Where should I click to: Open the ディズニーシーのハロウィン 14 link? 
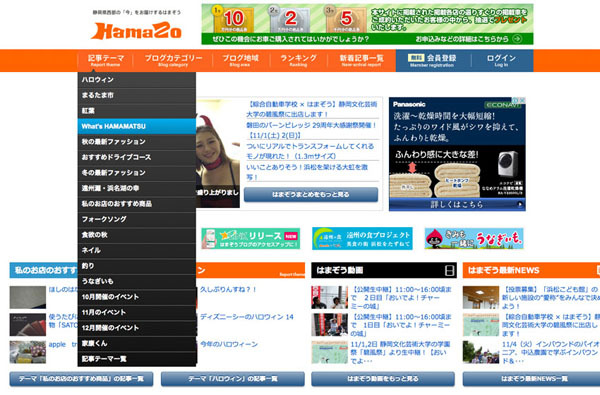pos(247,317)
